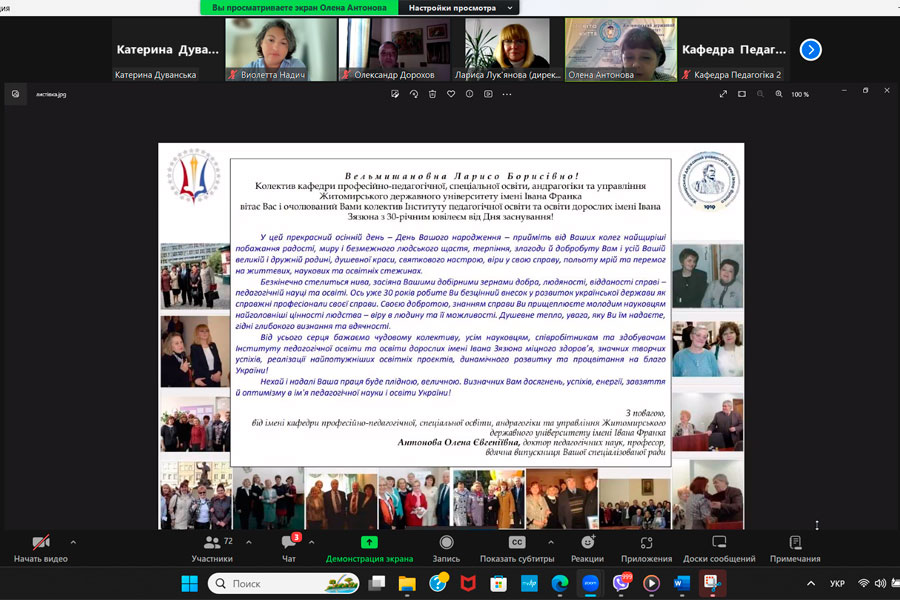
Task: Select Кафедра Педагогіка 2 participant tile
Action: (734, 49)
